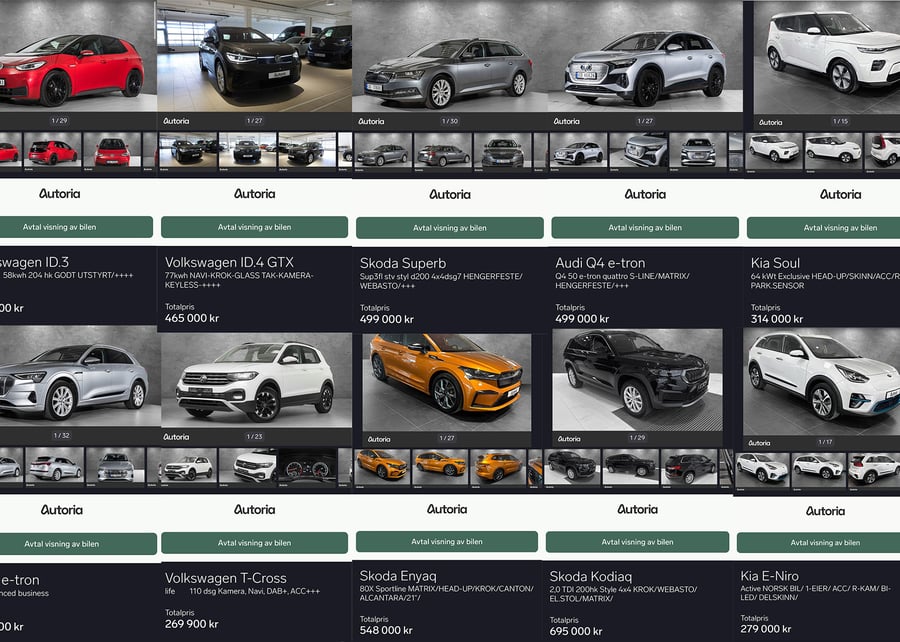The height and width of the screenshot is (642, 900).
Task: Select the first small thumbnail of Kia Soul
Action: pyautogui.click(x=774, y=152)
